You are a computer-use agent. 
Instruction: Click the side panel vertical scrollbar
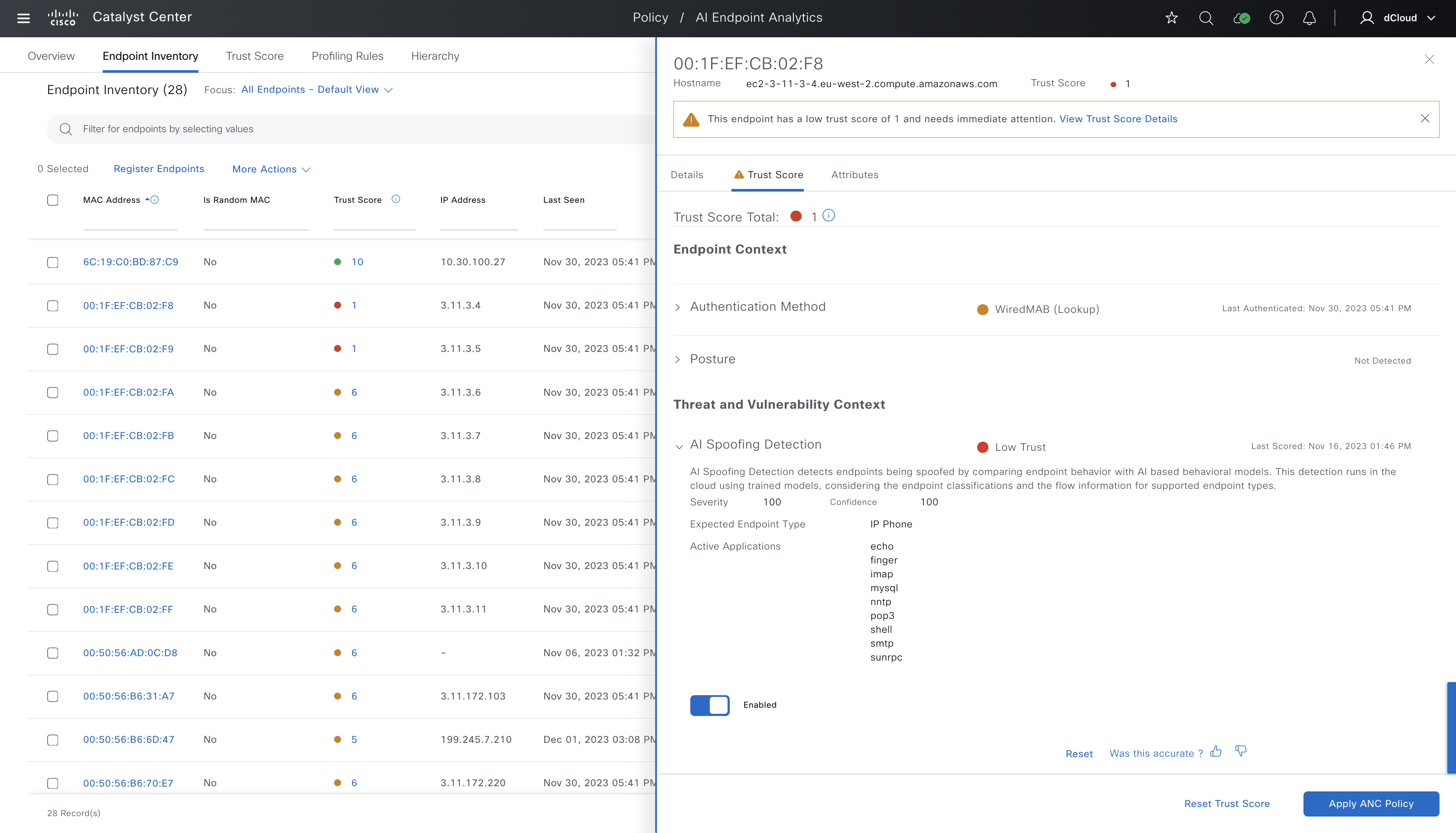(1451, 728)
